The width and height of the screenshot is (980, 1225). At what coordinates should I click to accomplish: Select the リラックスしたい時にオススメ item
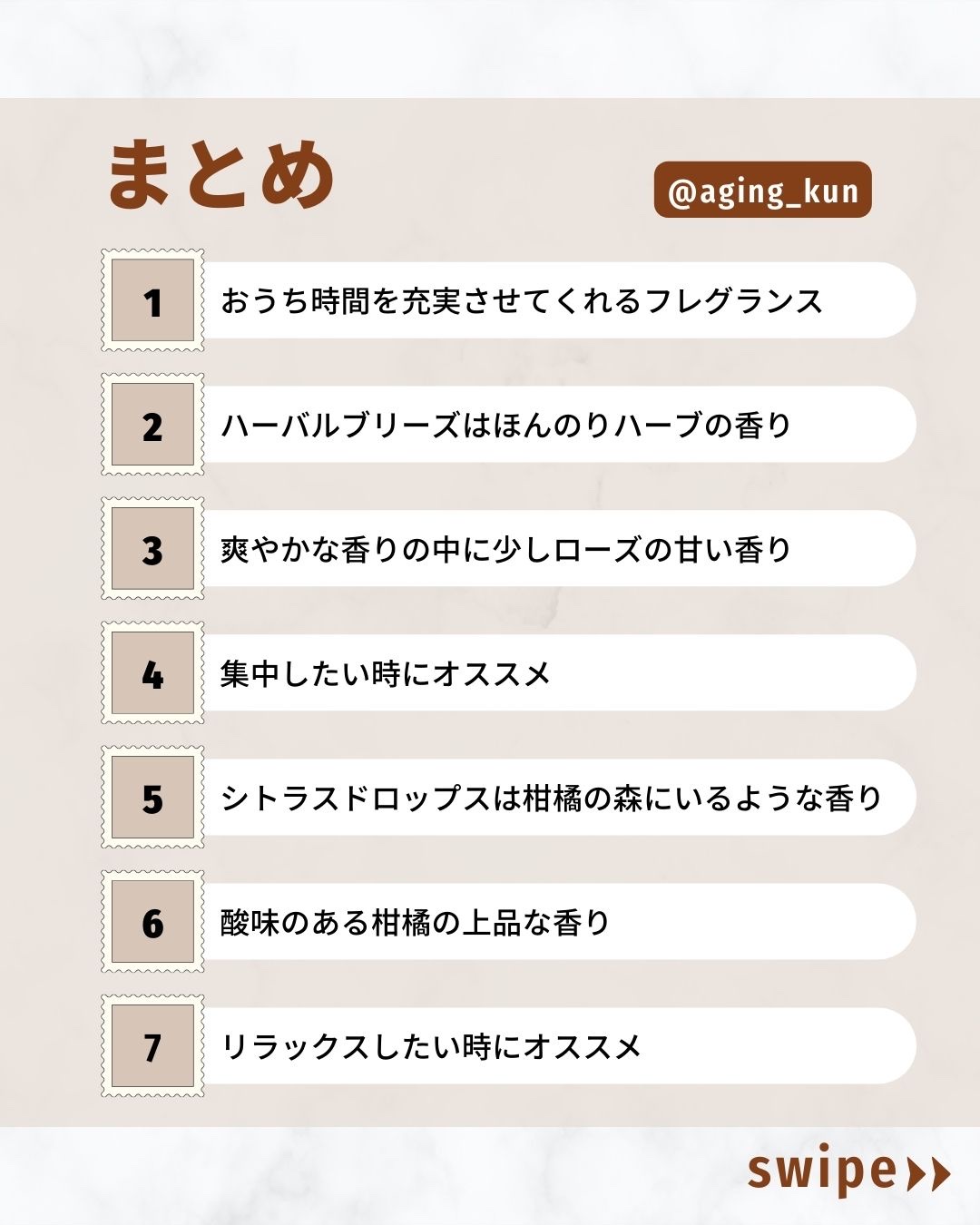[x=431, y=1047]
